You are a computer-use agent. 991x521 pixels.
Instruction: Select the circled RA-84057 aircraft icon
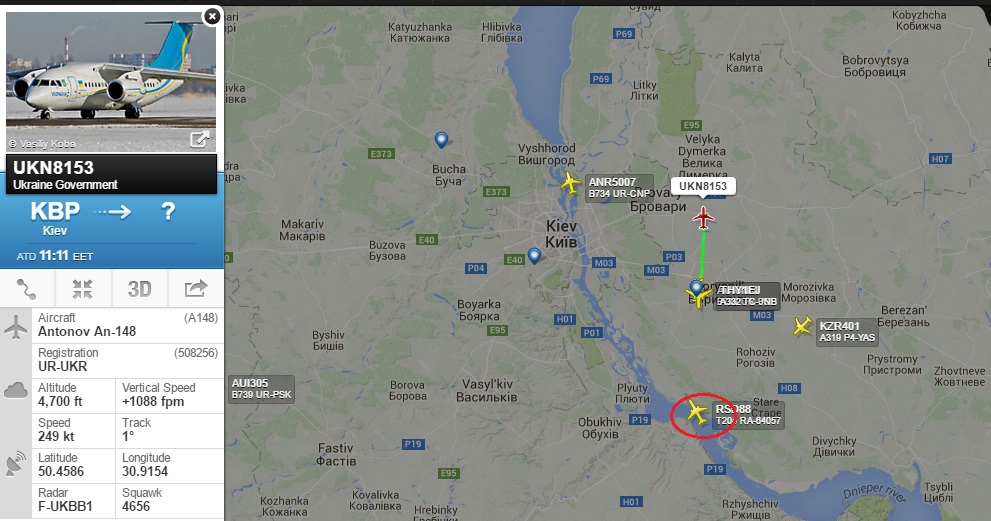tap(696, 412)
